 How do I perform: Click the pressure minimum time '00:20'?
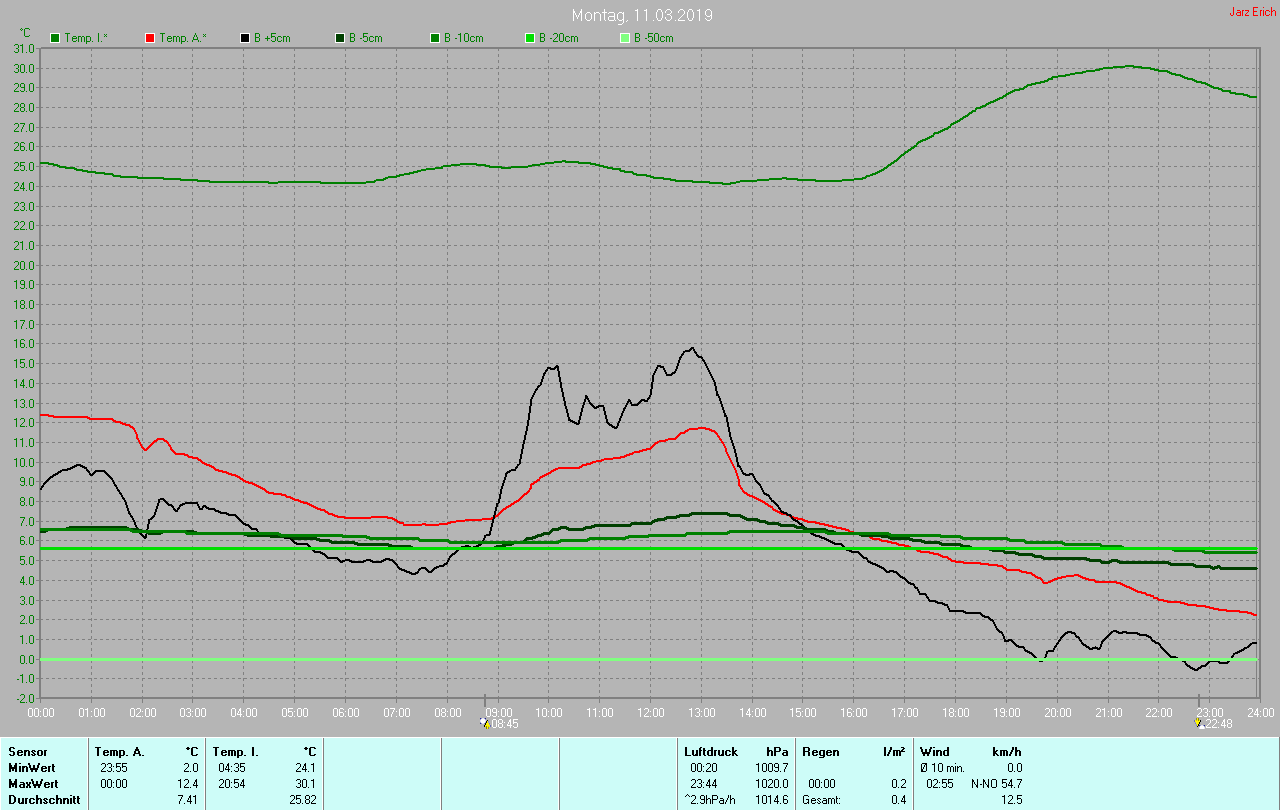click(x=704, y=767)
